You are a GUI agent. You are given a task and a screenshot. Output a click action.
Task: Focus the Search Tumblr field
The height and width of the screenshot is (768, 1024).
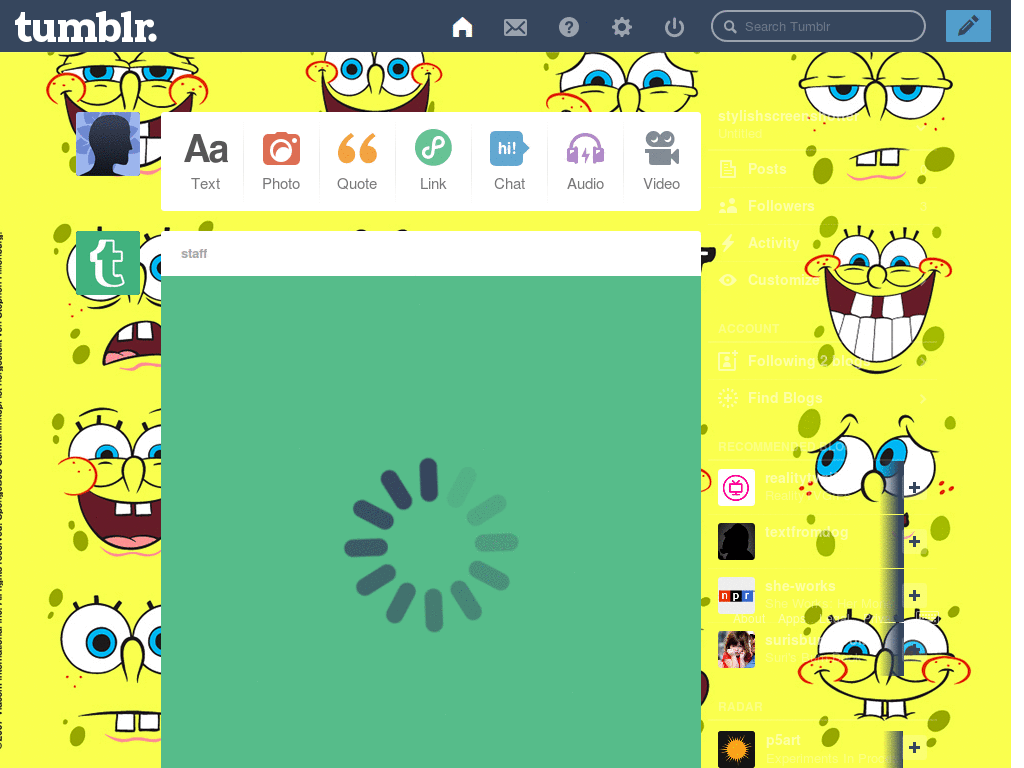coord(818,26)
